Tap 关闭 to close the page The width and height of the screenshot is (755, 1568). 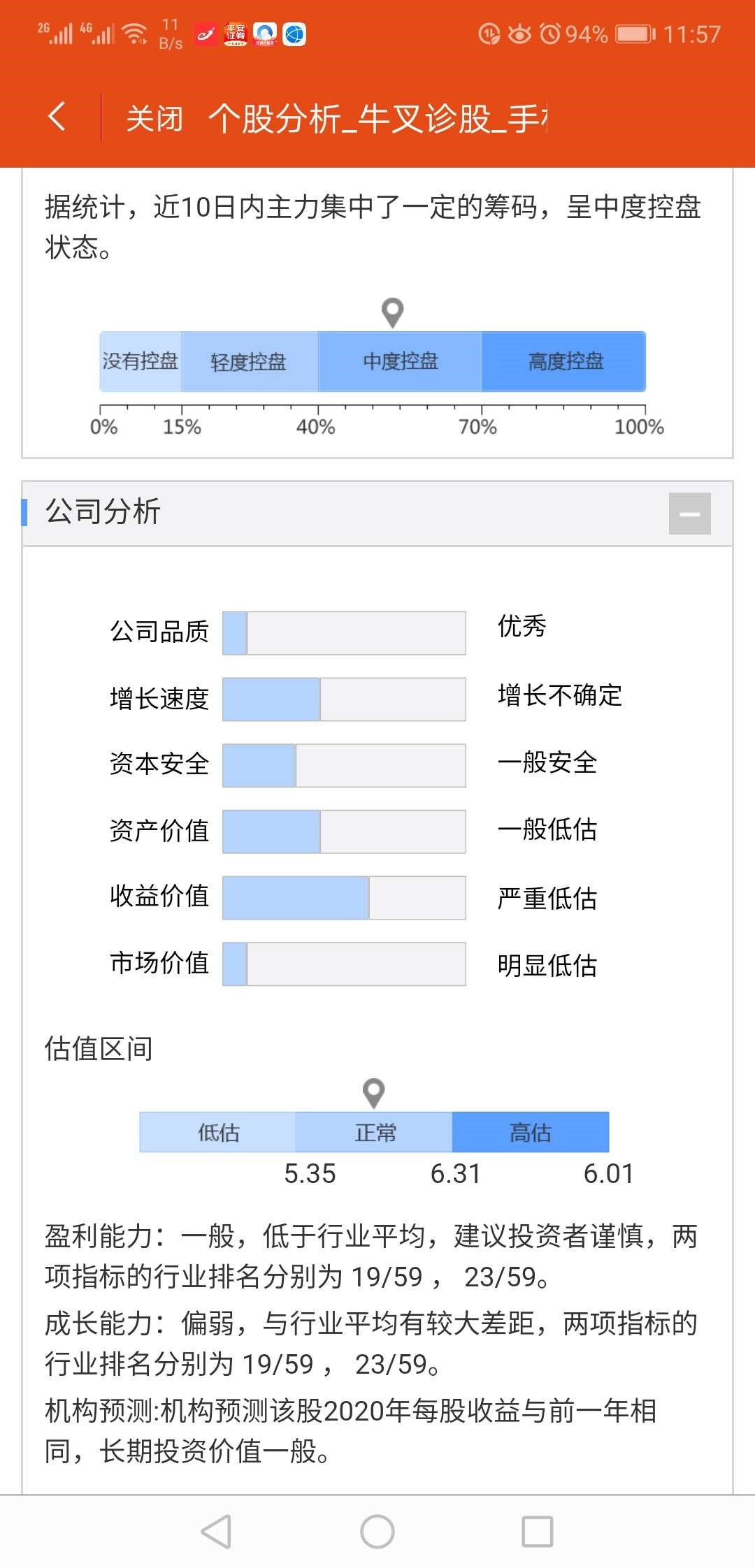point(154,119)
